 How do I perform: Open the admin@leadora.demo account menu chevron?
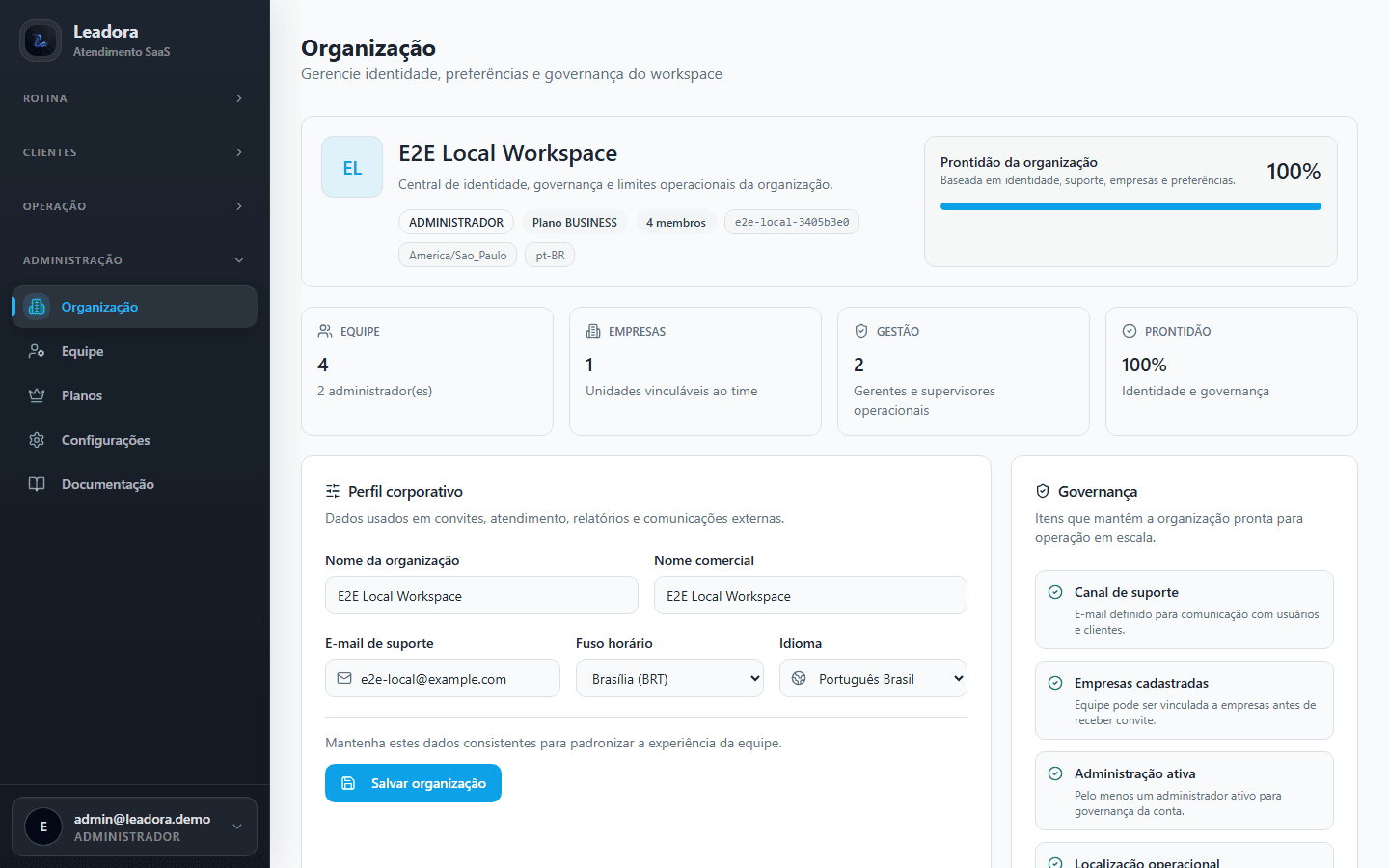pyautogui.click(x=237, y=827)
